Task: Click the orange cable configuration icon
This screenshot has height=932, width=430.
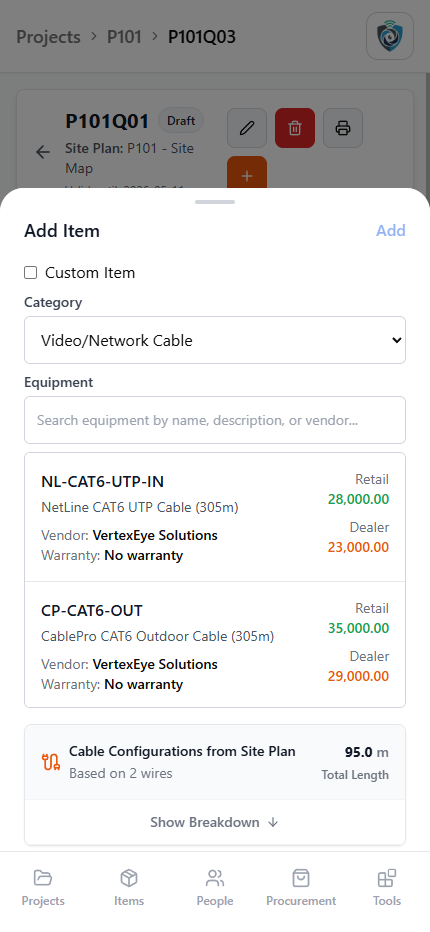Action: 51,761
